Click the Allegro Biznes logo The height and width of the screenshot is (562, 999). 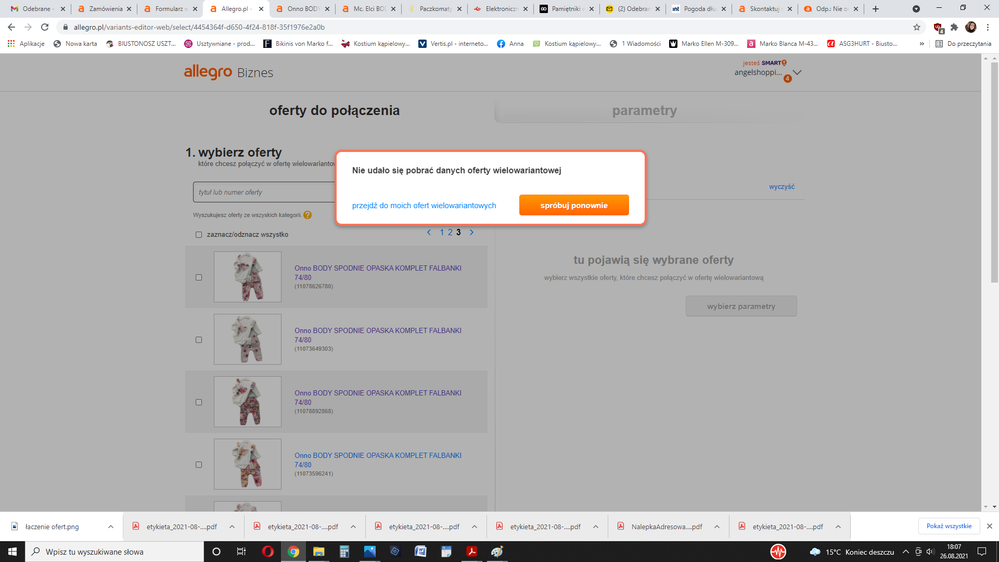pyautogui.click(x=228, y=72)
